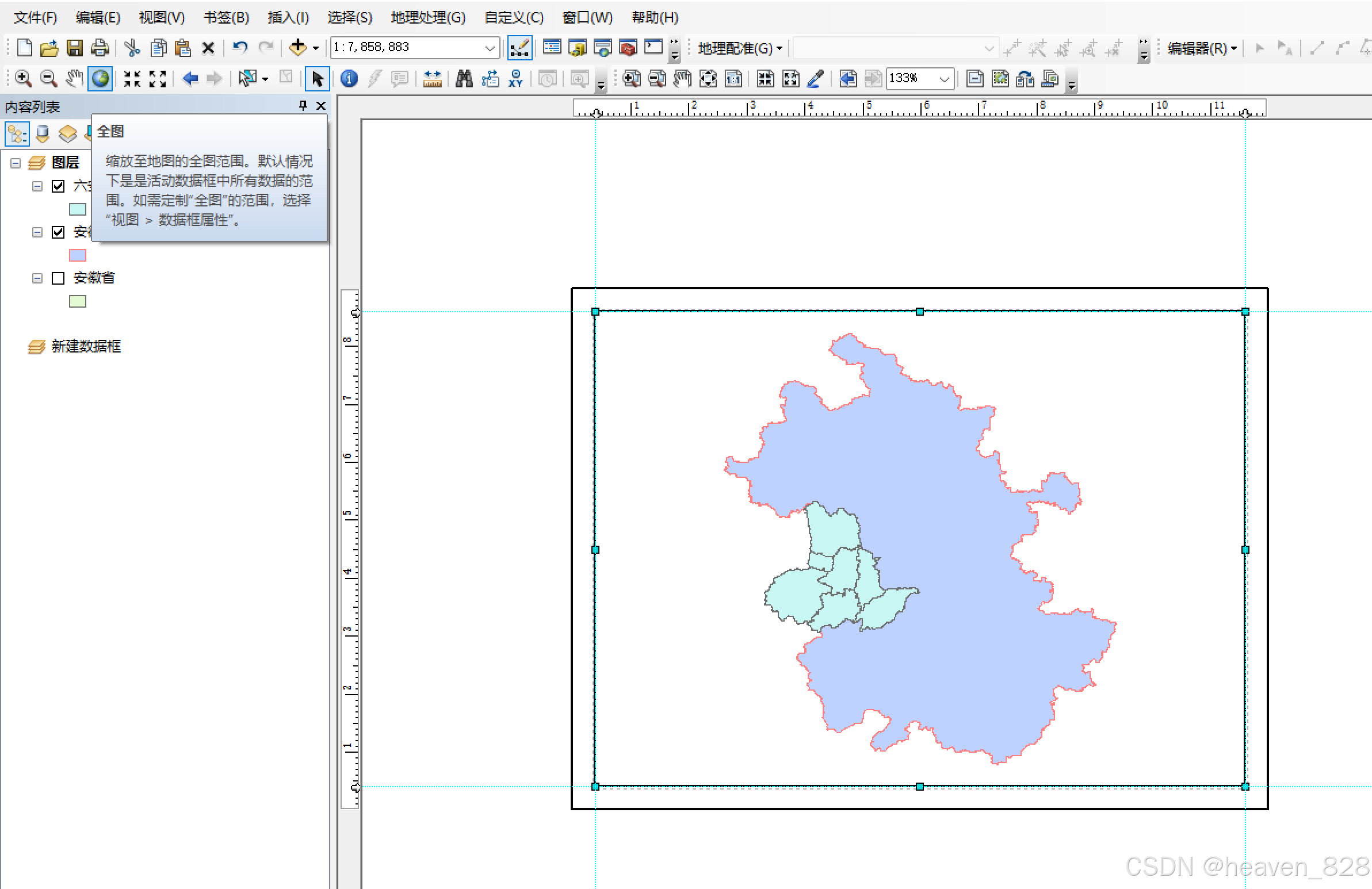Click the Save map document icon

(75, 48)
